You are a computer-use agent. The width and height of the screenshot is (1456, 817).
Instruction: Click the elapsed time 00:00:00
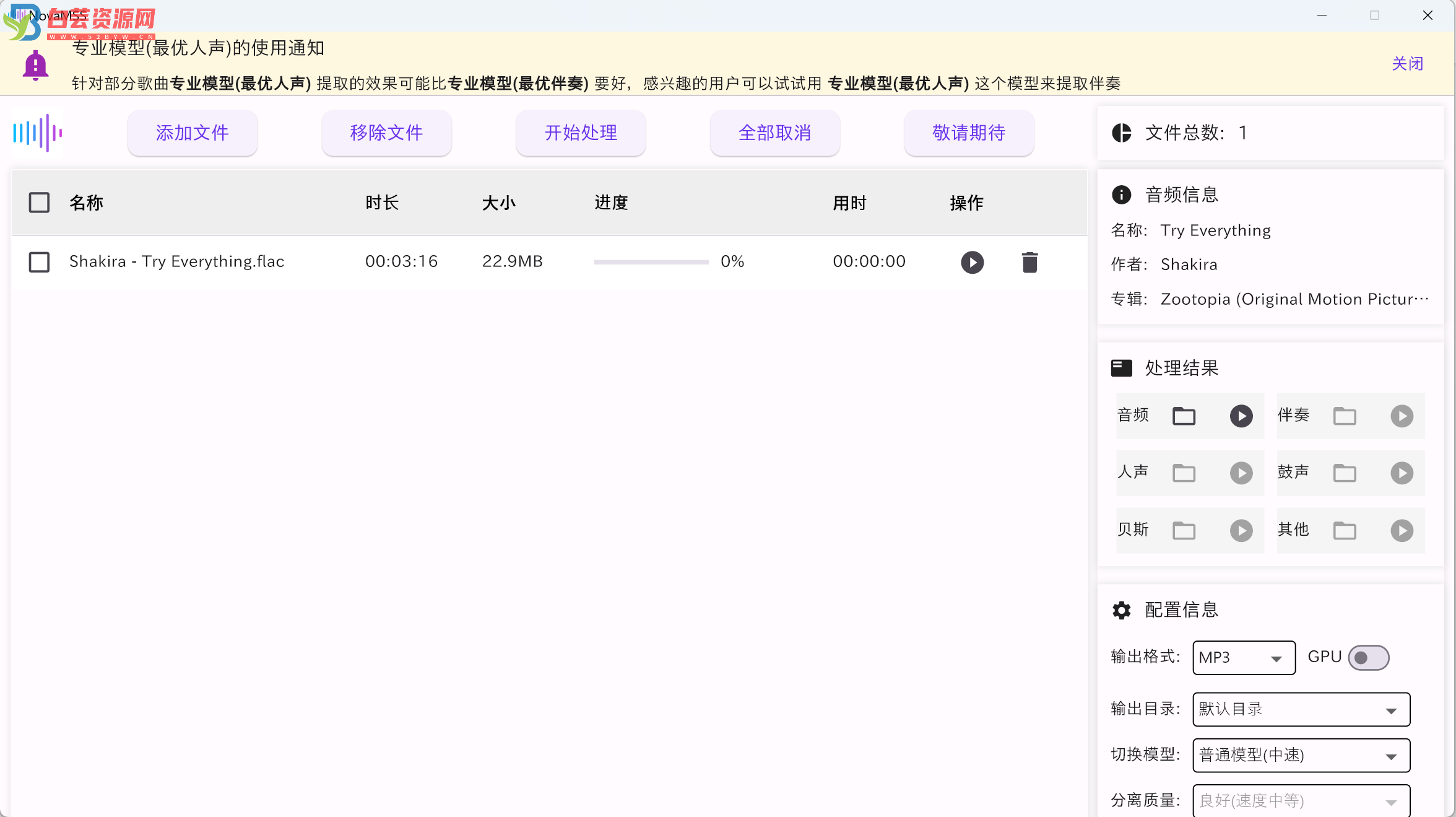869,261
